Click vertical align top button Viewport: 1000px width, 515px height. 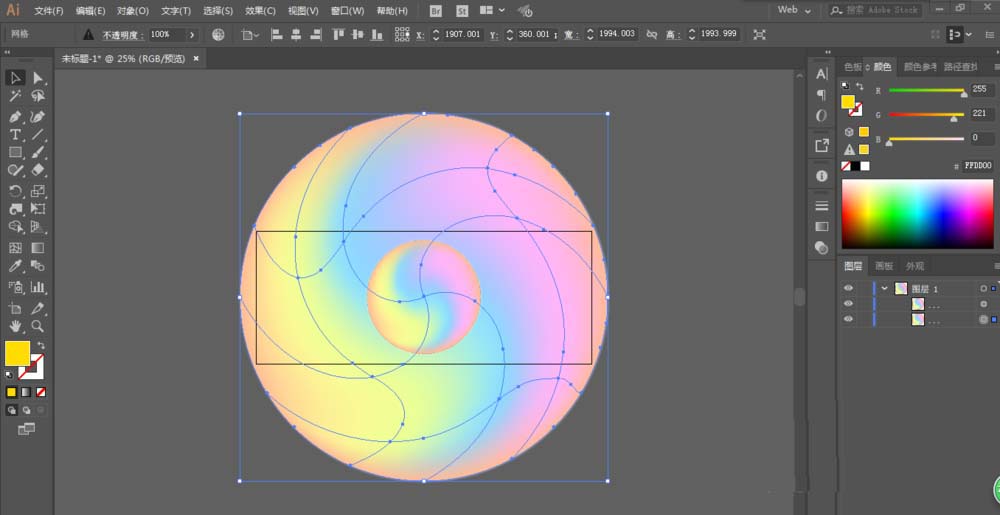[x=340, y=34]
